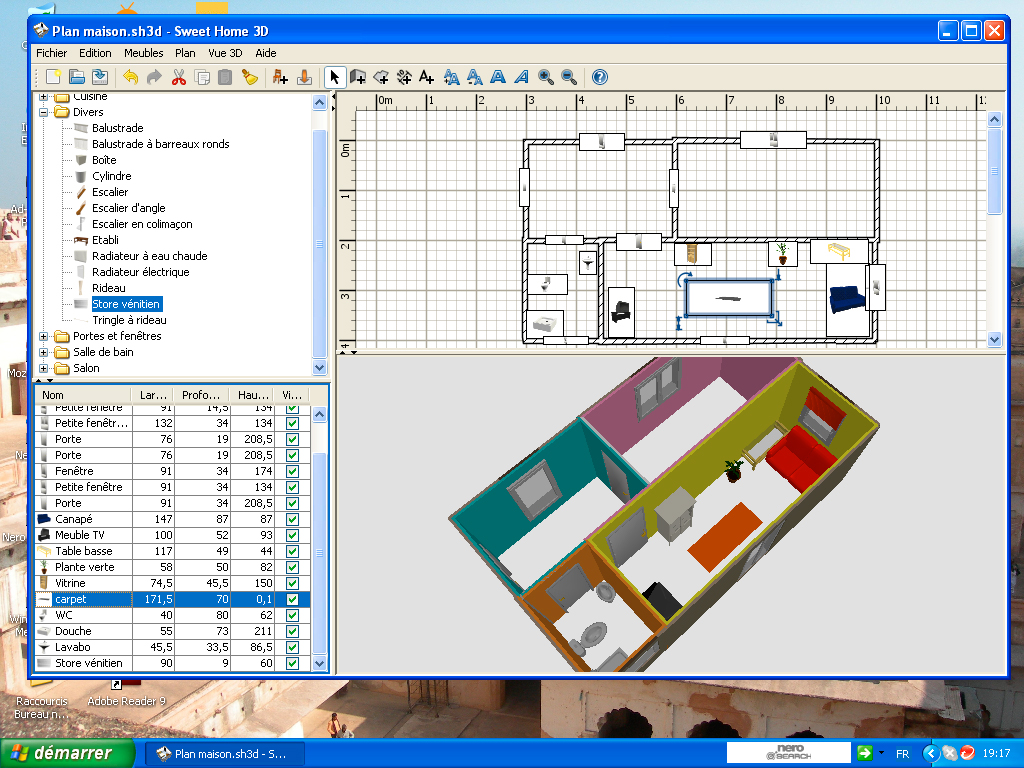Open the Fichier menu
The height and width of the screenshot is (768, 1024).
click(52, 53)
